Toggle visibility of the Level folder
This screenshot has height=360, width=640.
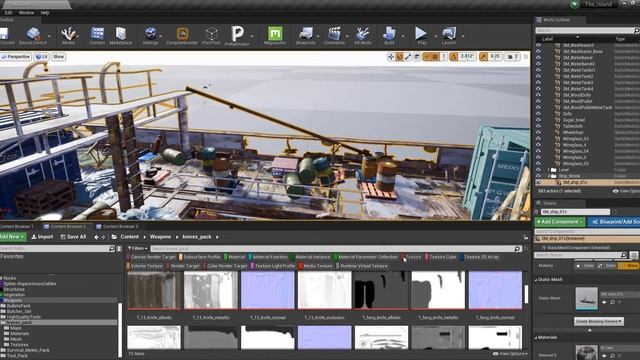(539, 170)
